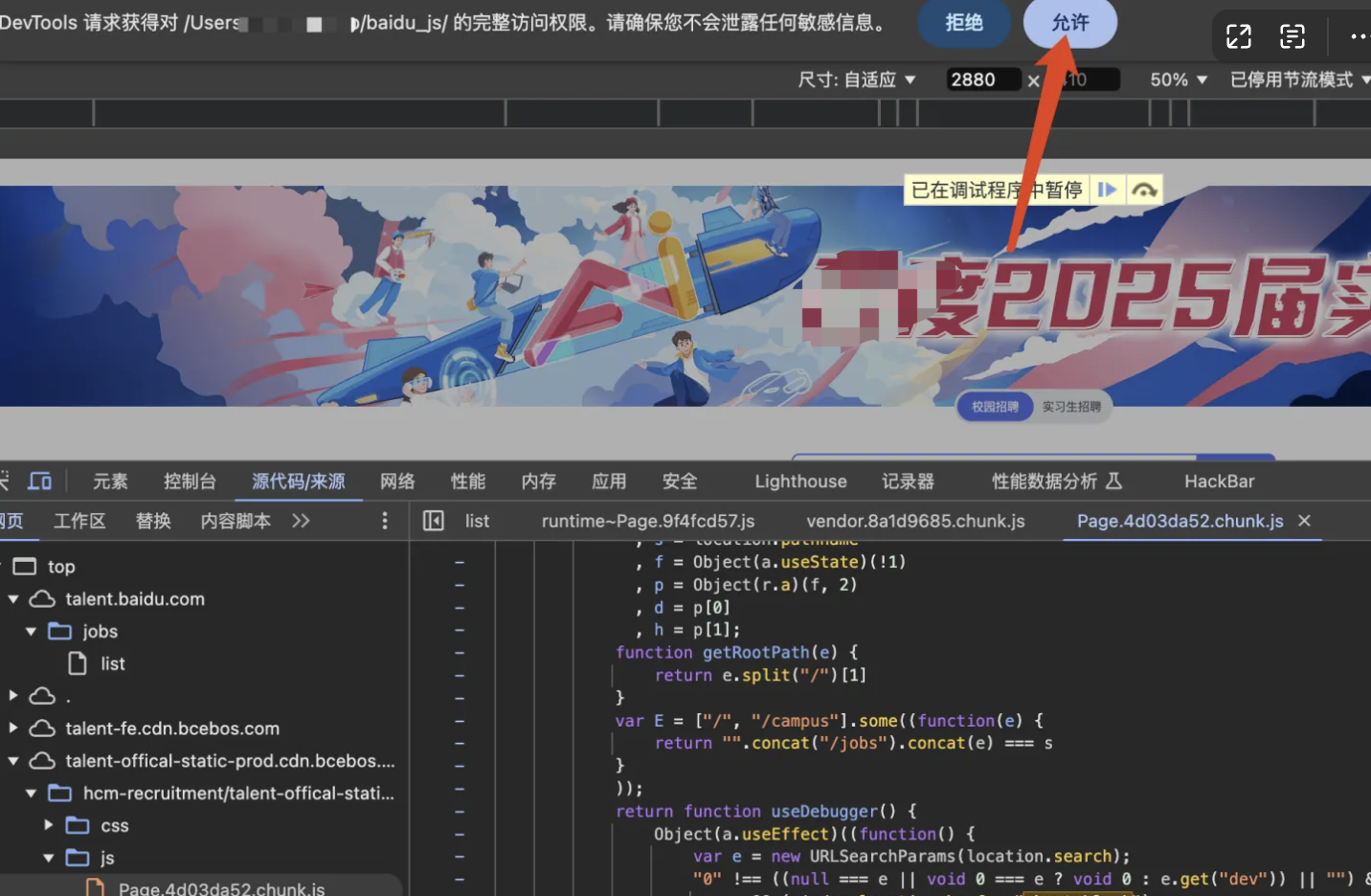This screenshot has width=1371, height=896.
Task: Toggle the device toolbar icon
Action: (39, 481)
